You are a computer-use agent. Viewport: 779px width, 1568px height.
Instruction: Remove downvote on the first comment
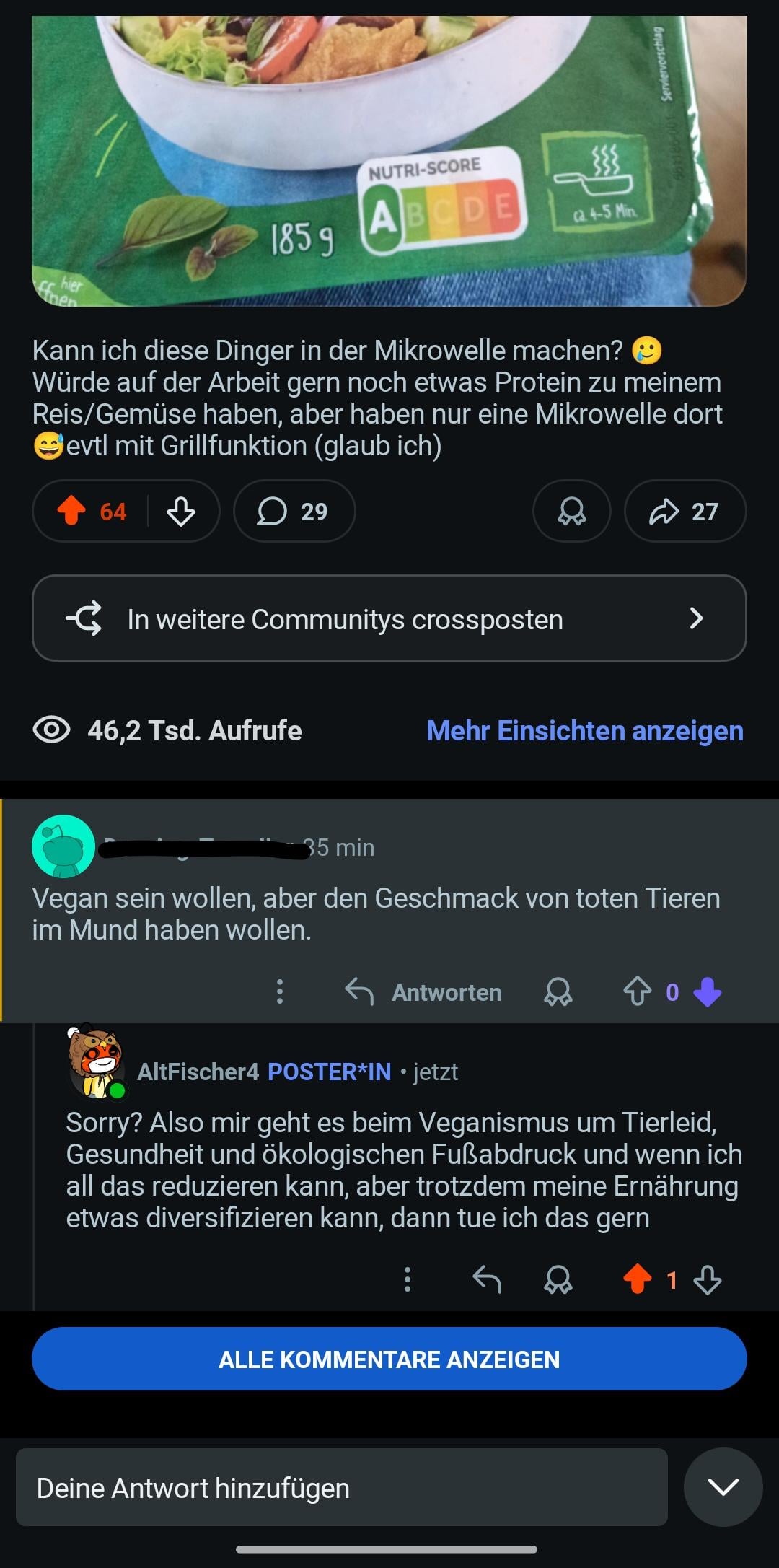[708, 992]
